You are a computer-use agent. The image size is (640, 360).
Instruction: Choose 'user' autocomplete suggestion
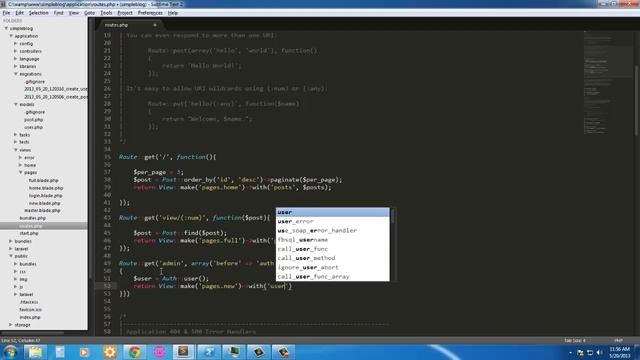click(333, 212)
